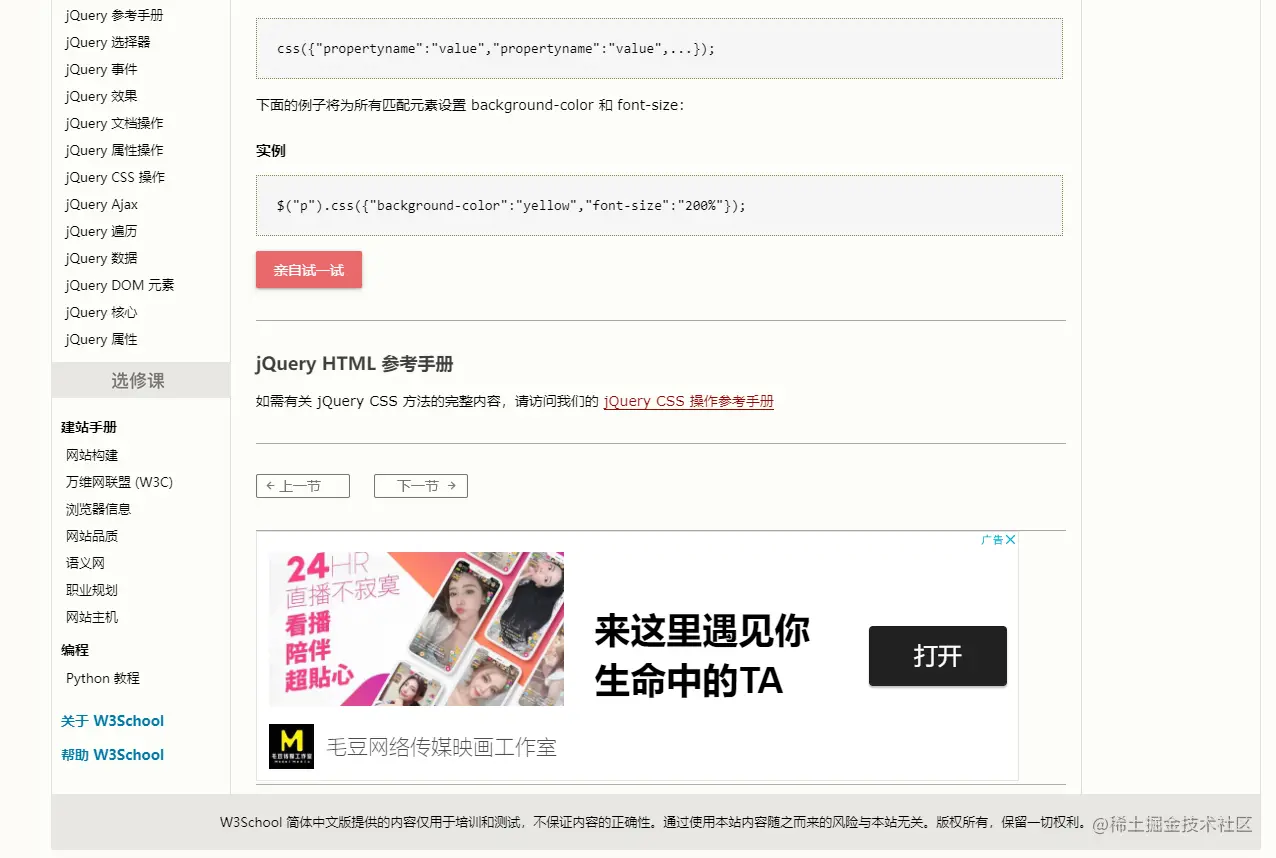Click the footer disclaimer text

[654, 823]
